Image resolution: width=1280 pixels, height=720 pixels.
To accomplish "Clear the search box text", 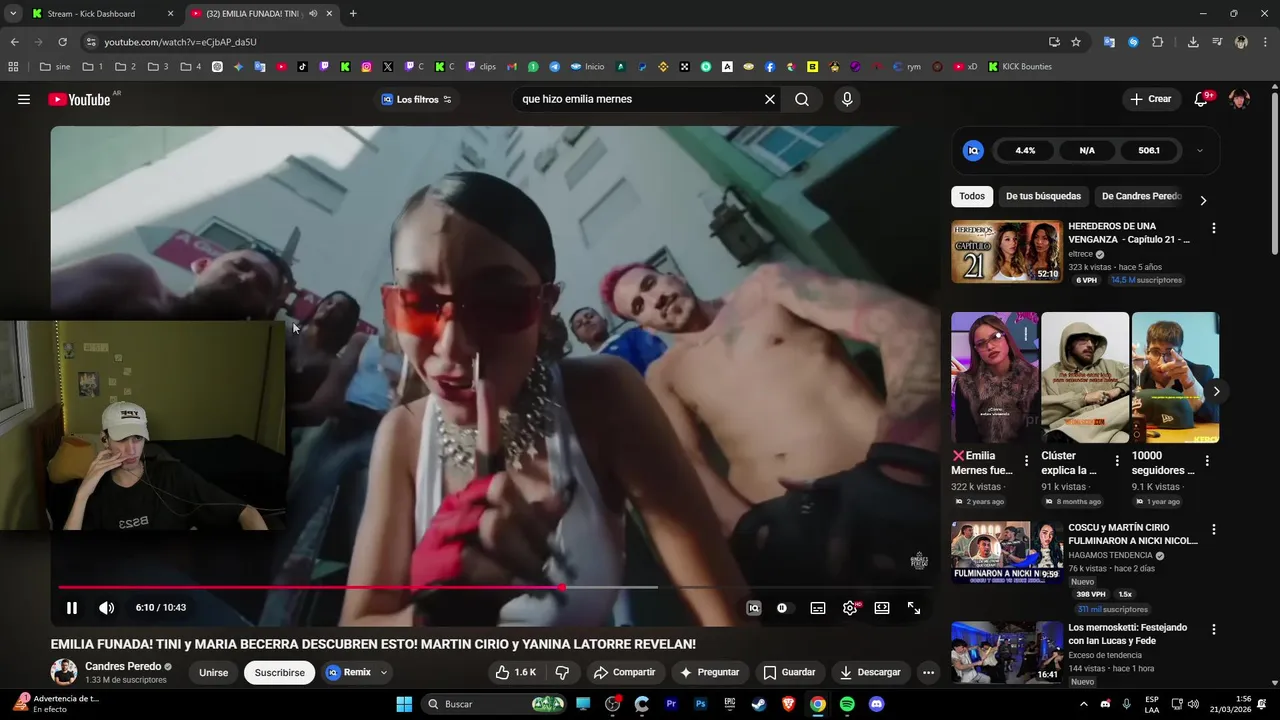I will pos(770,99).
